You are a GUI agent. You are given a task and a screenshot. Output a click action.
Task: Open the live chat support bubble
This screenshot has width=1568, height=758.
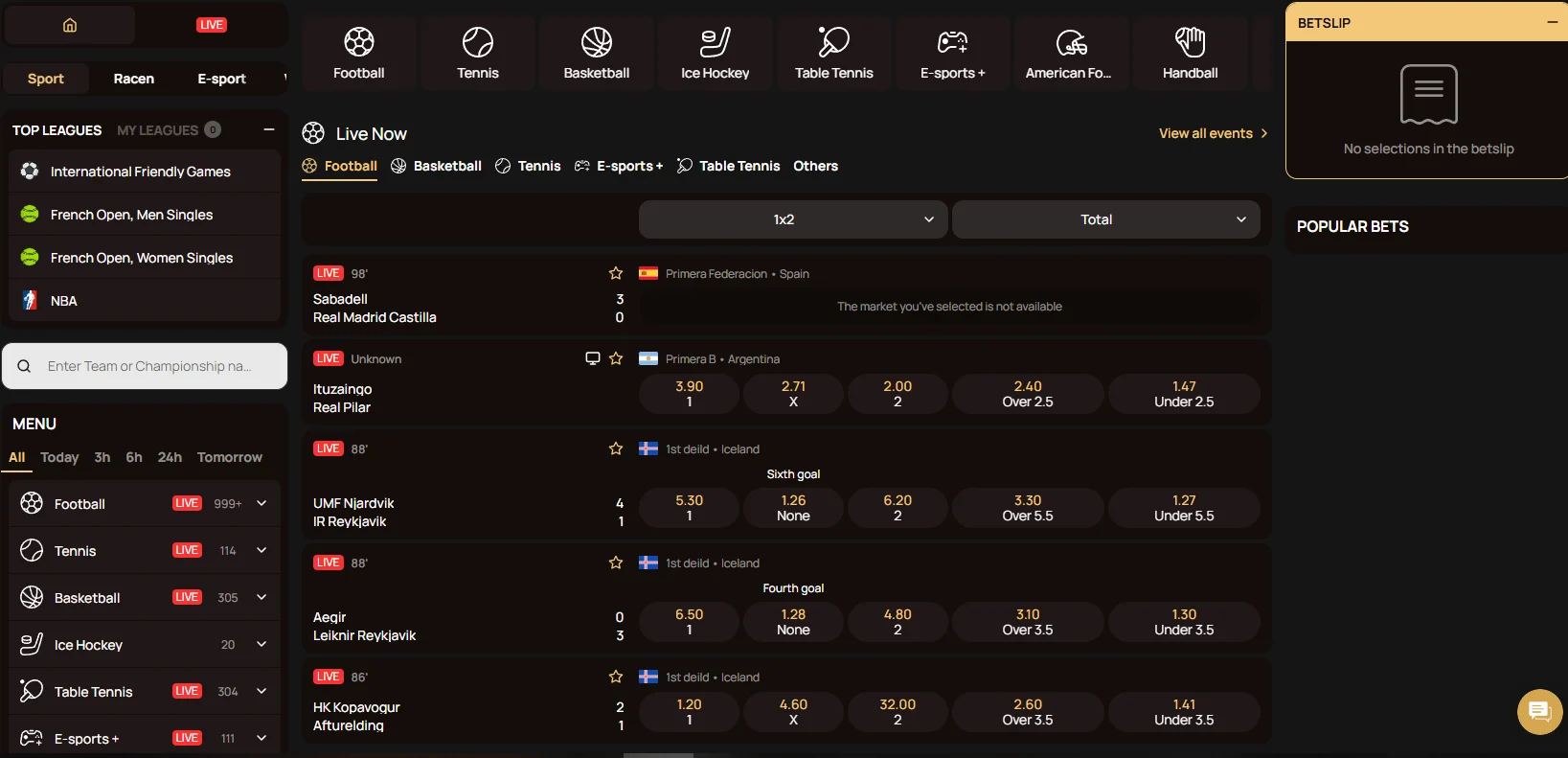pyautogui.click(x=1539, y=711)
